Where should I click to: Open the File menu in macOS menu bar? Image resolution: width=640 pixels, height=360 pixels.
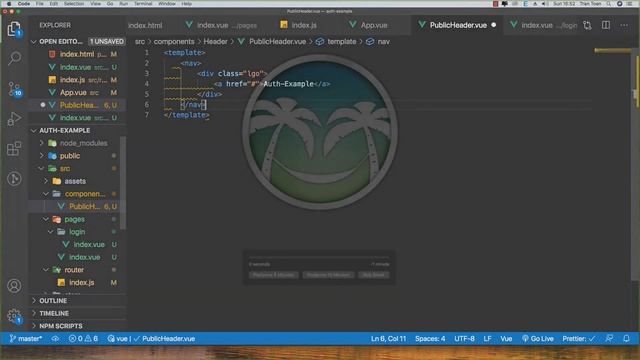tap(40, 4)
